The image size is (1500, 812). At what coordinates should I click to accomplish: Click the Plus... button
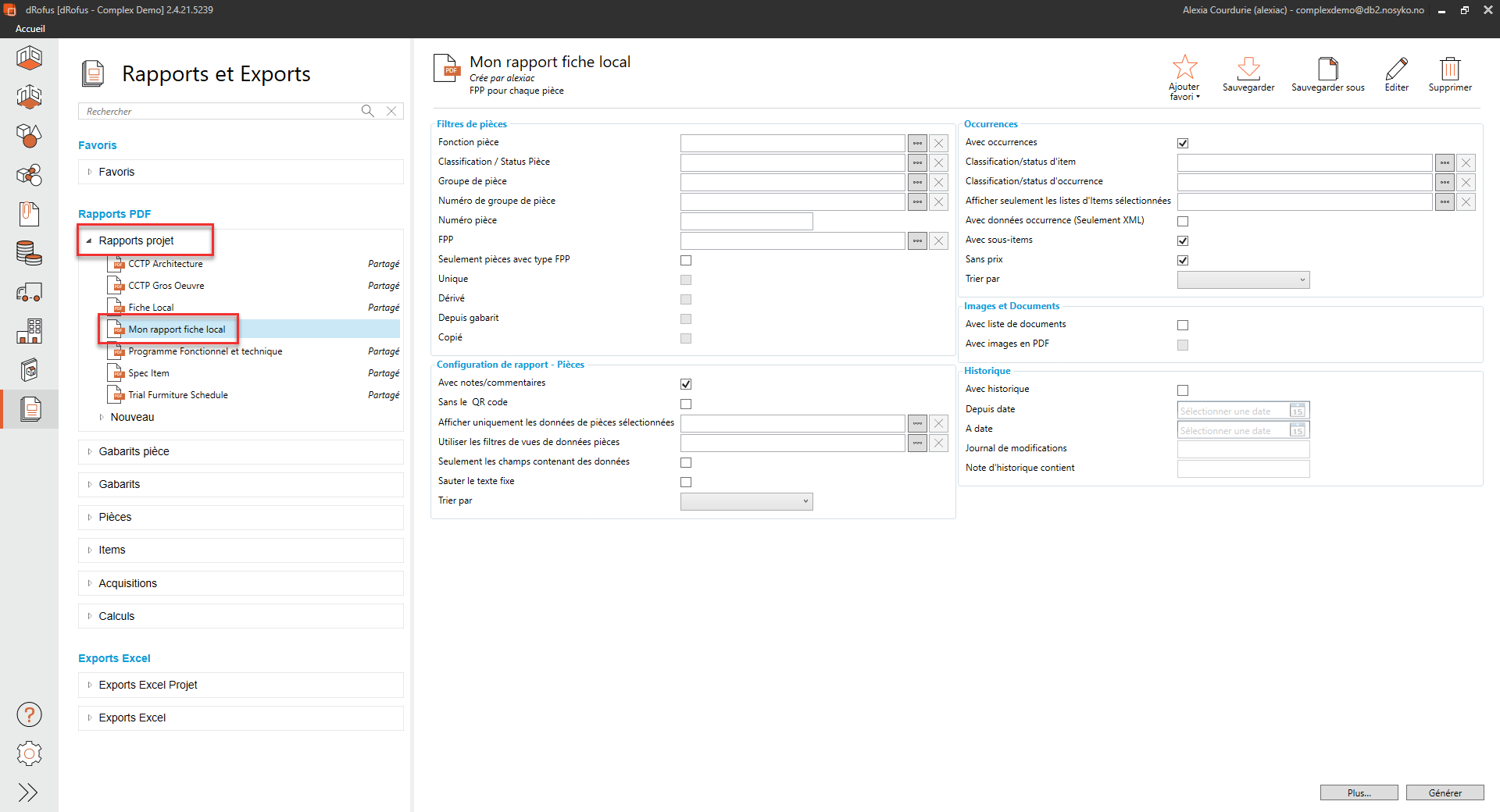click(x=1359, y=792)
